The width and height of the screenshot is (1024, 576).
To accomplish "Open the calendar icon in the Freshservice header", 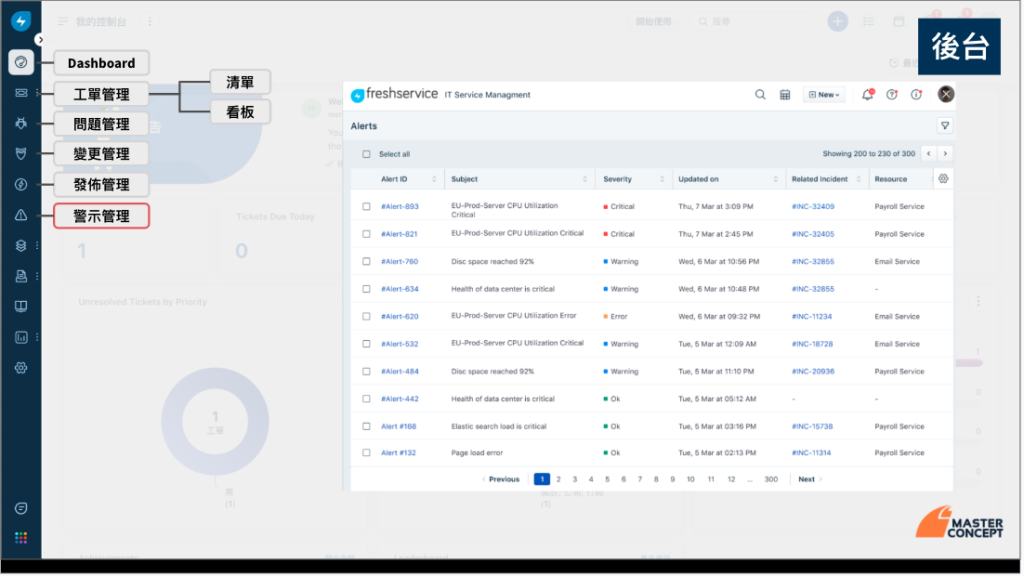I will coord(786,95).
